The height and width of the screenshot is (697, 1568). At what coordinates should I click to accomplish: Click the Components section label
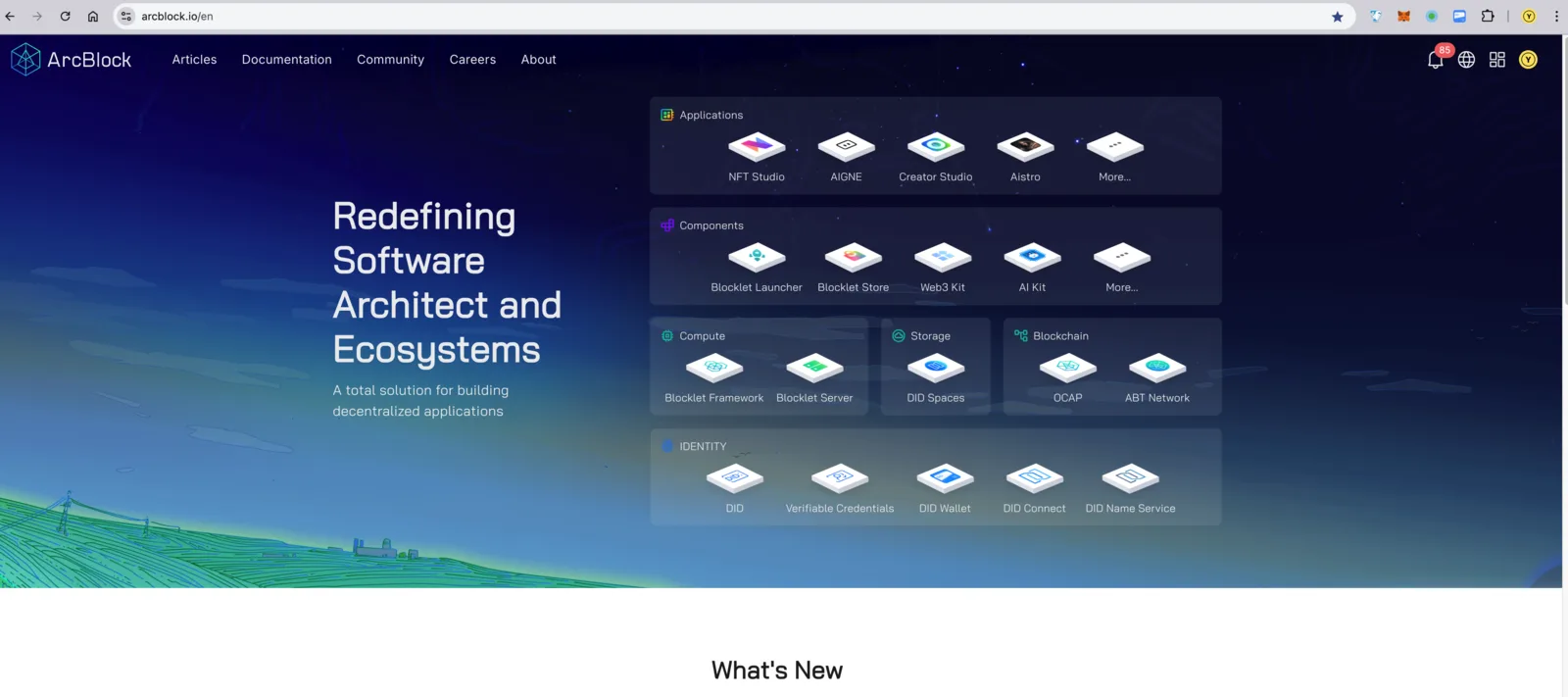point(711,225)
